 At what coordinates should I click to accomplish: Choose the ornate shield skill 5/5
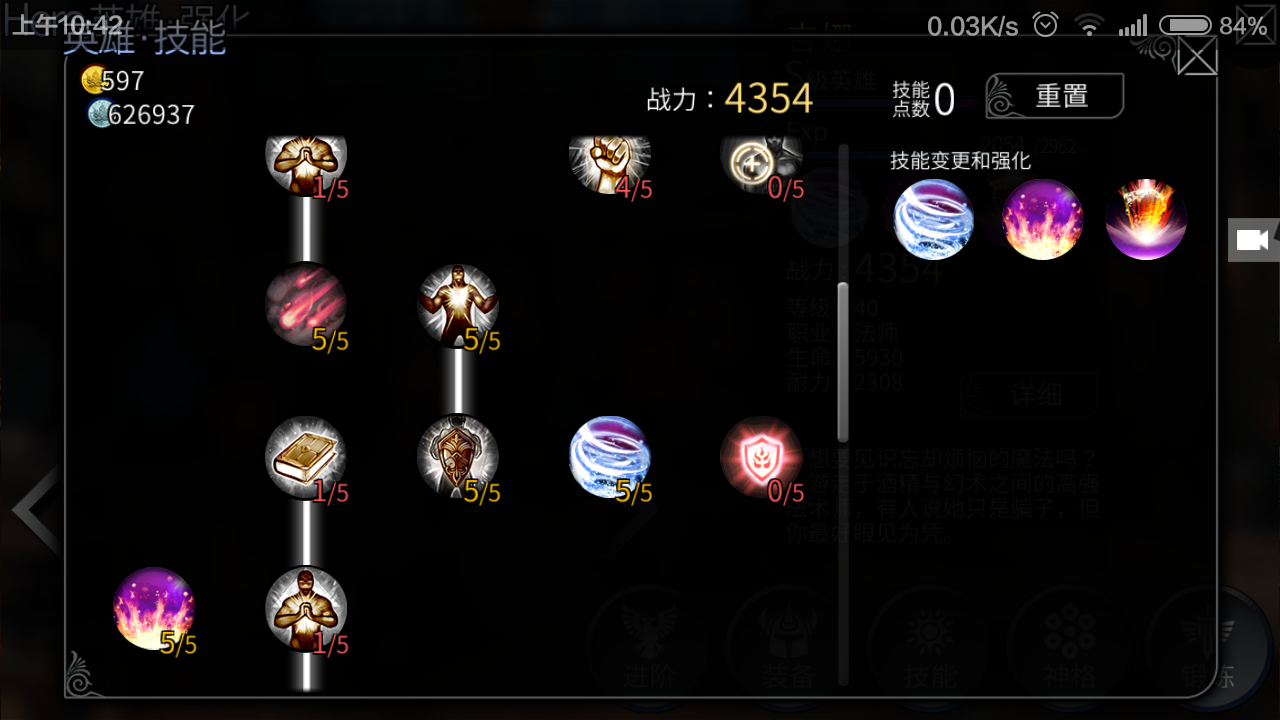click(x=458, y=457)
